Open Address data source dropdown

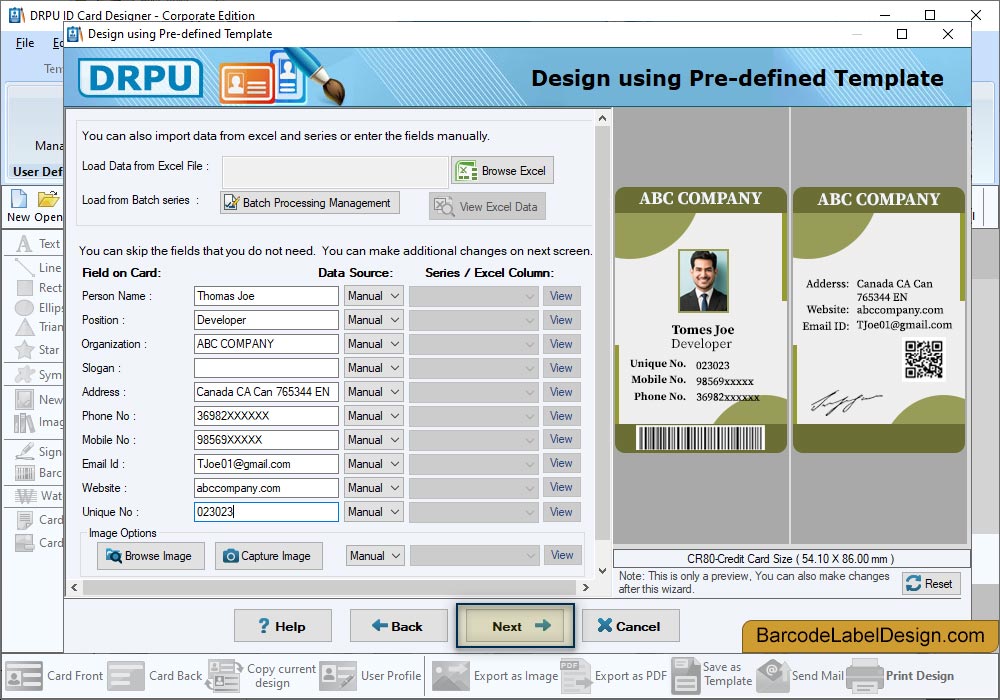tap(374, 392)
